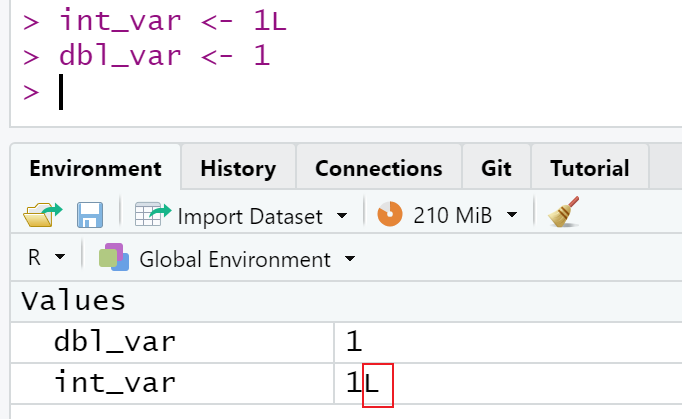Click the Import Dataset table icon
Viewport: 682px width, 419px height.
(x=153, y=214)
